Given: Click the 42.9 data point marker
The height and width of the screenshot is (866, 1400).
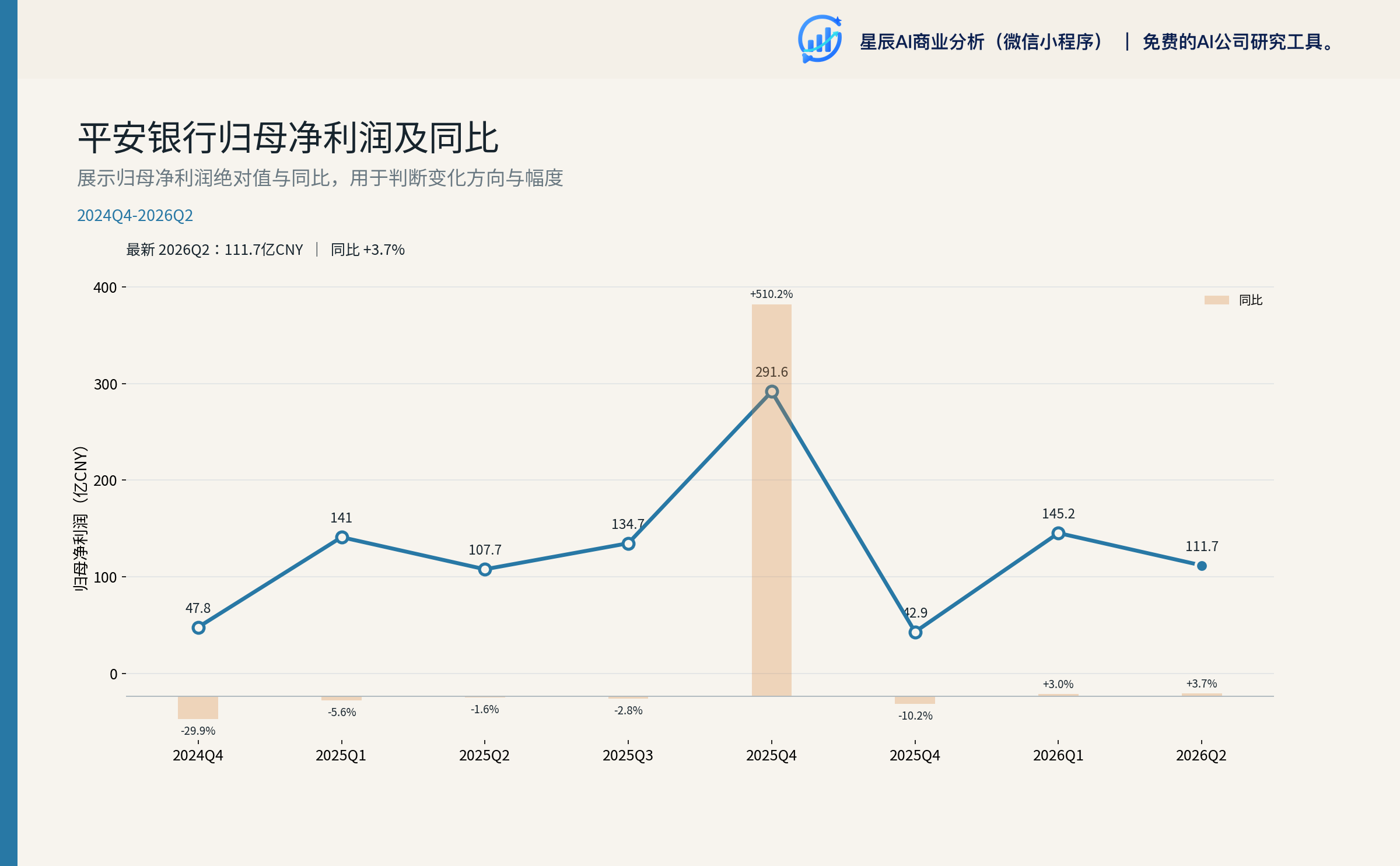Looking at the screenshot, I should 915,632.
